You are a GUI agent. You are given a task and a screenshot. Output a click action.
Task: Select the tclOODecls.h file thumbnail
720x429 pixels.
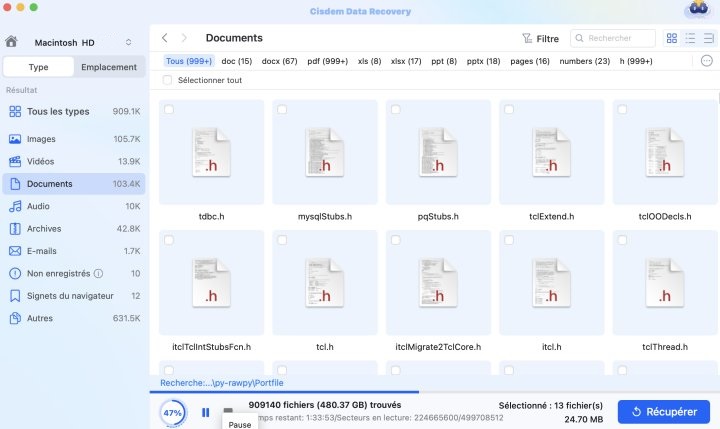[x=665, y=152]
